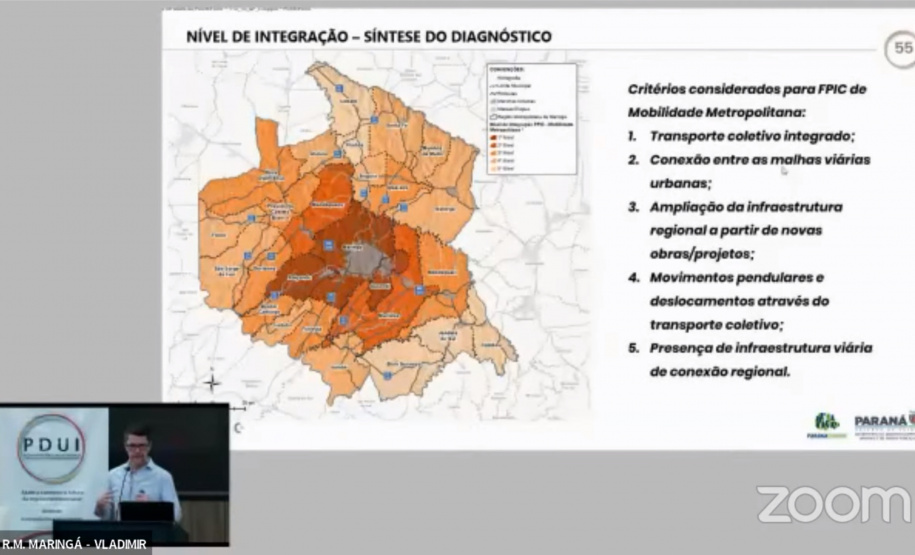Click the Zoom watermark logo
Viewport: 915px width, 555px height.
click(x=834, y=504)
